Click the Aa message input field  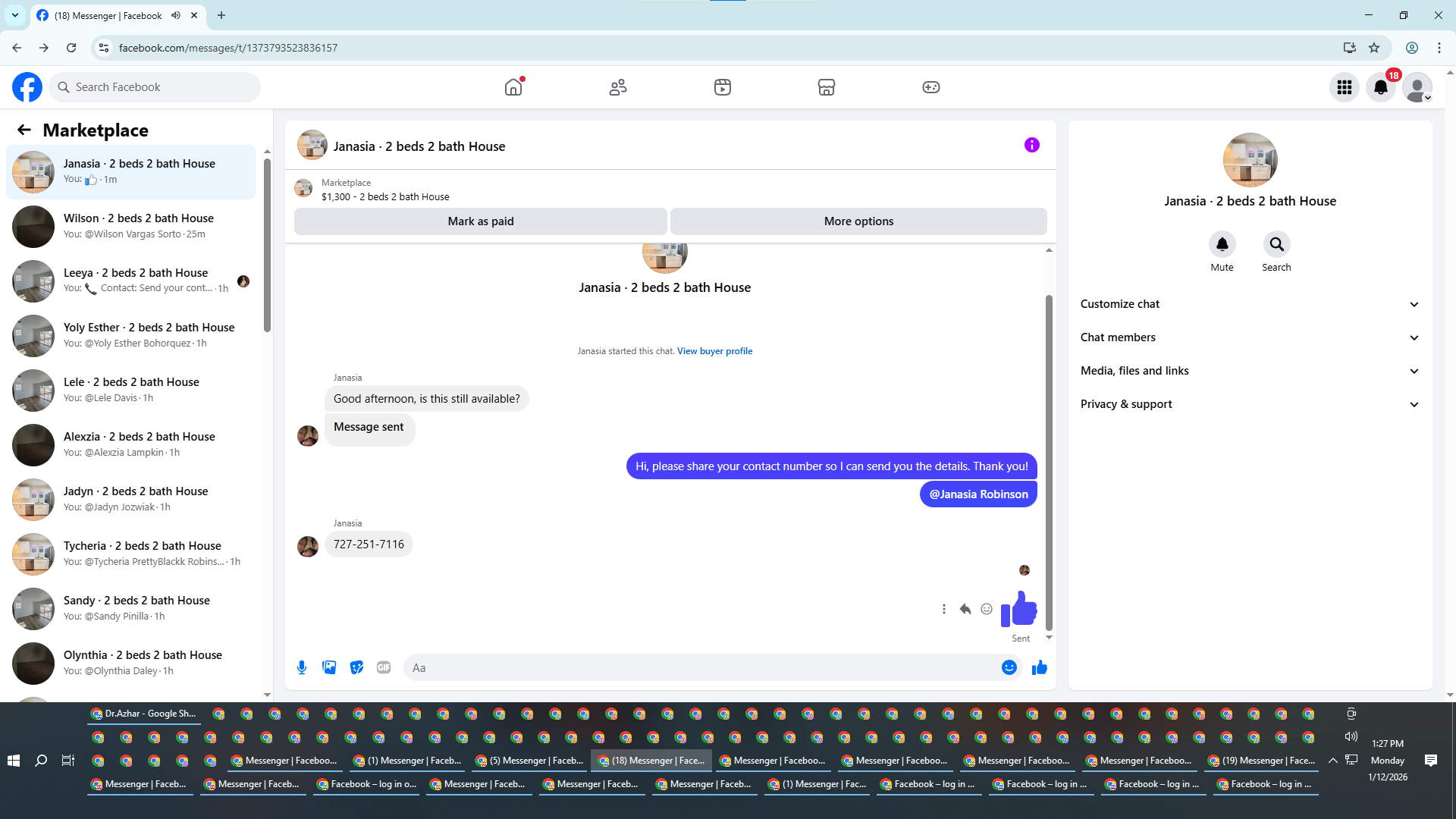(698, 667)
